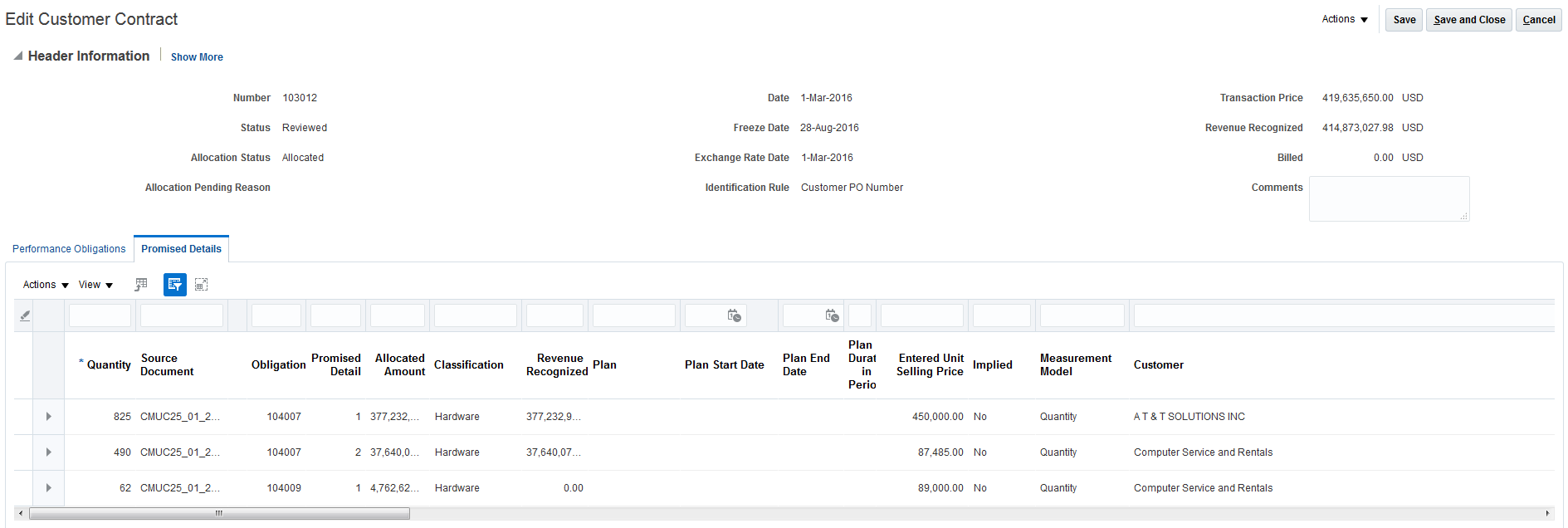Click the clear filters eraser icon
The image size is (1568, 528).
coord(25,315)
